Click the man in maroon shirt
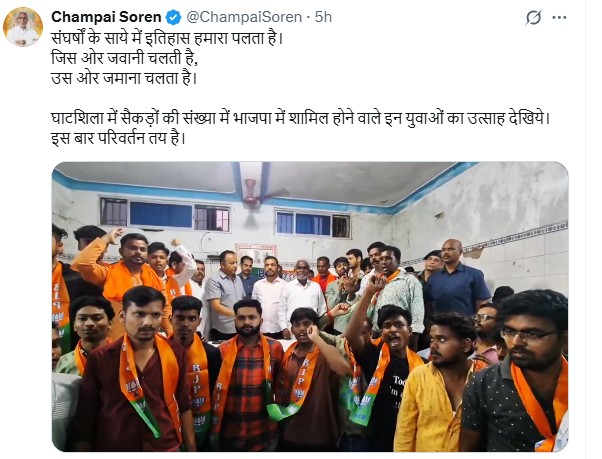The width and height of the screenshot is (602, 459). click(x=136, y=372)
